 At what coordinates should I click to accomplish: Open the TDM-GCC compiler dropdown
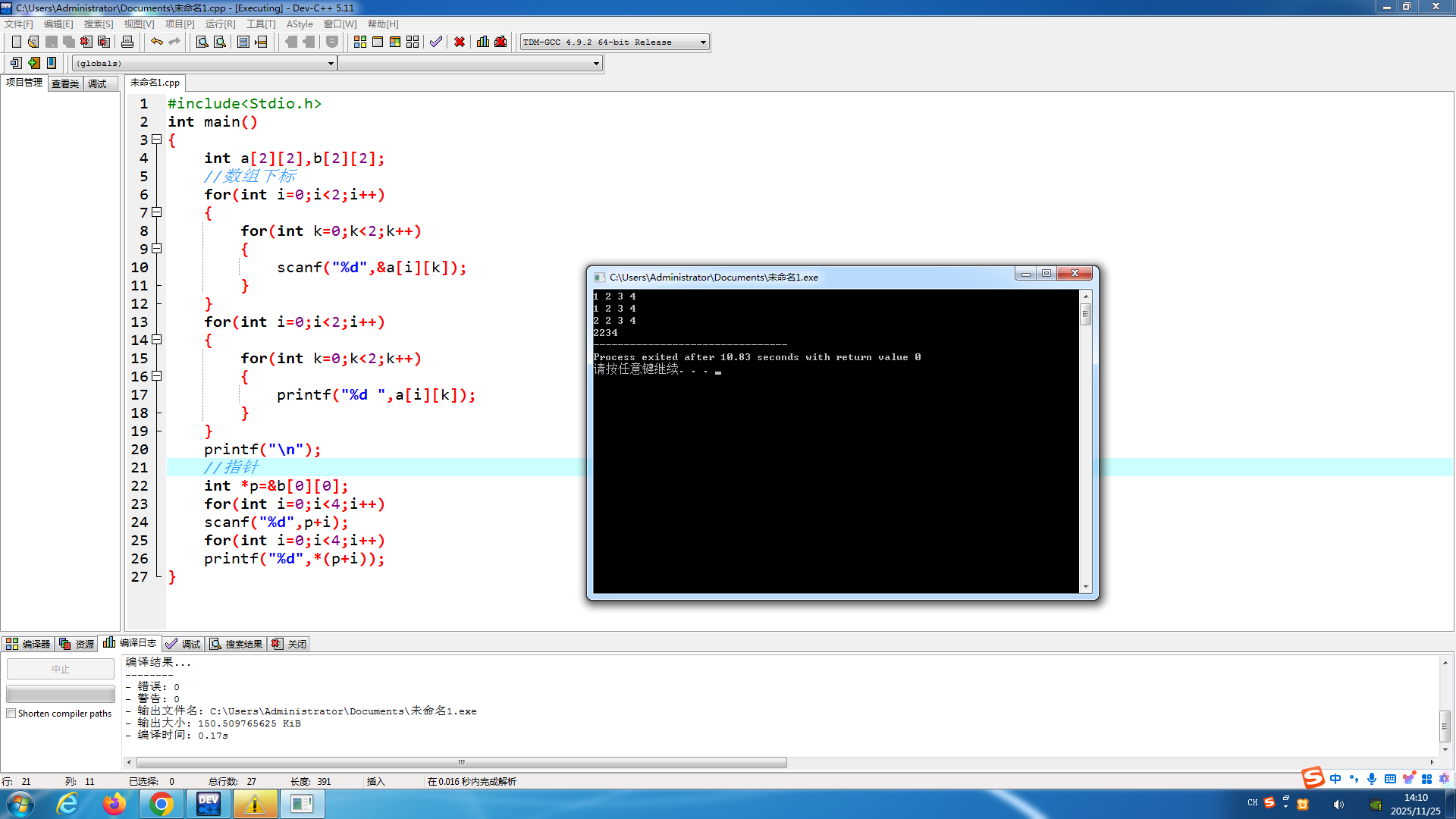click(703, 42)
